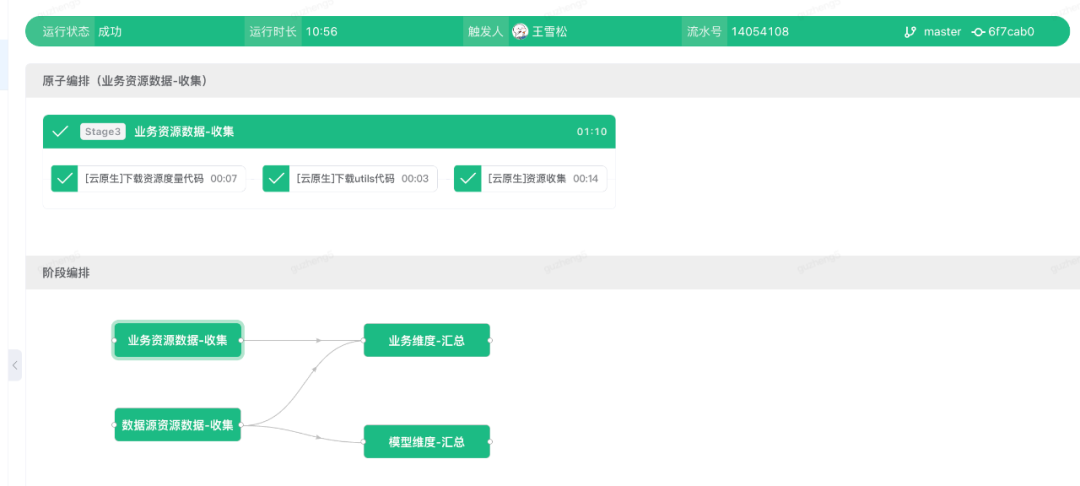This screenshot has width=1080, height=486.
Task: Click the run status value 成功
Action: click(x=110, y=32)
